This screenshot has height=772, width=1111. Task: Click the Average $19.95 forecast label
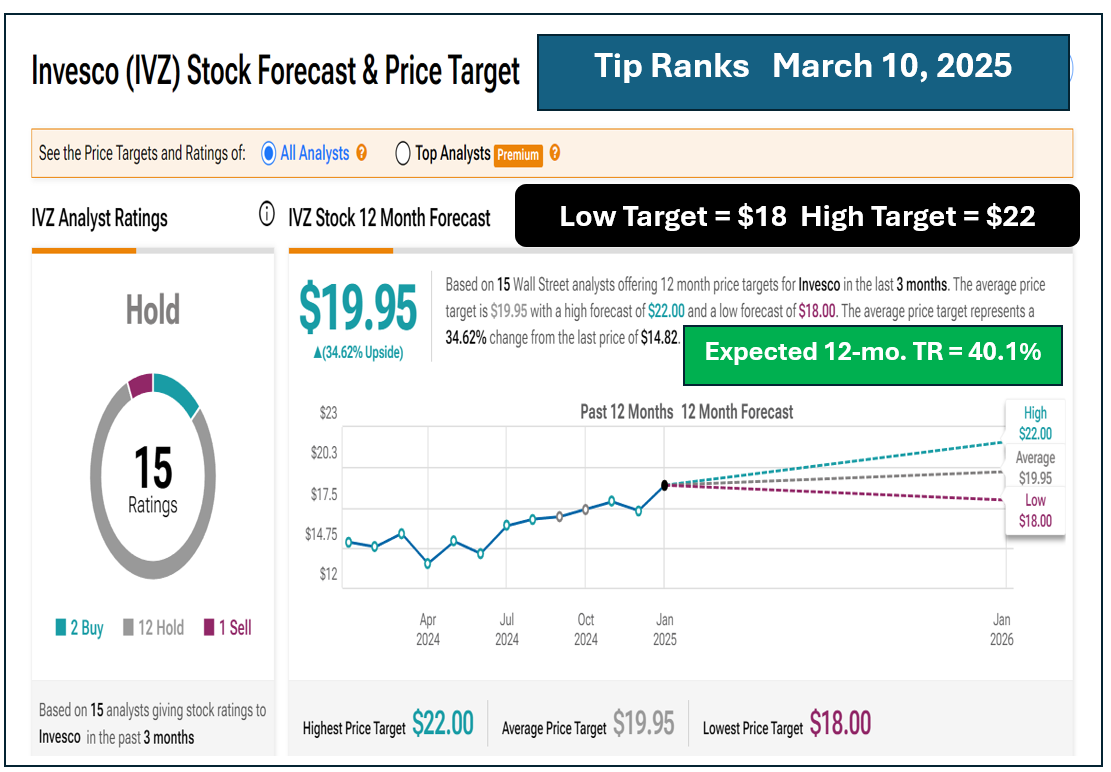(x=1035, y=468)
